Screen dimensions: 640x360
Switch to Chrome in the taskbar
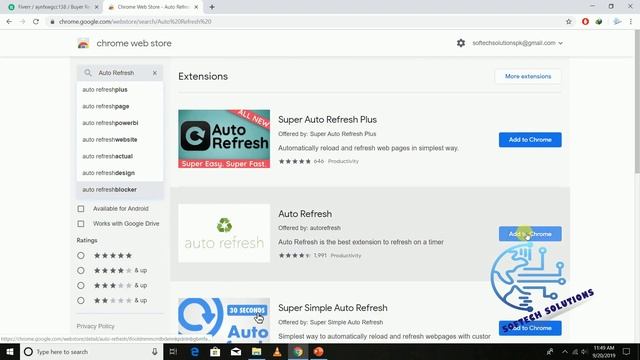[x=298, y=351]
